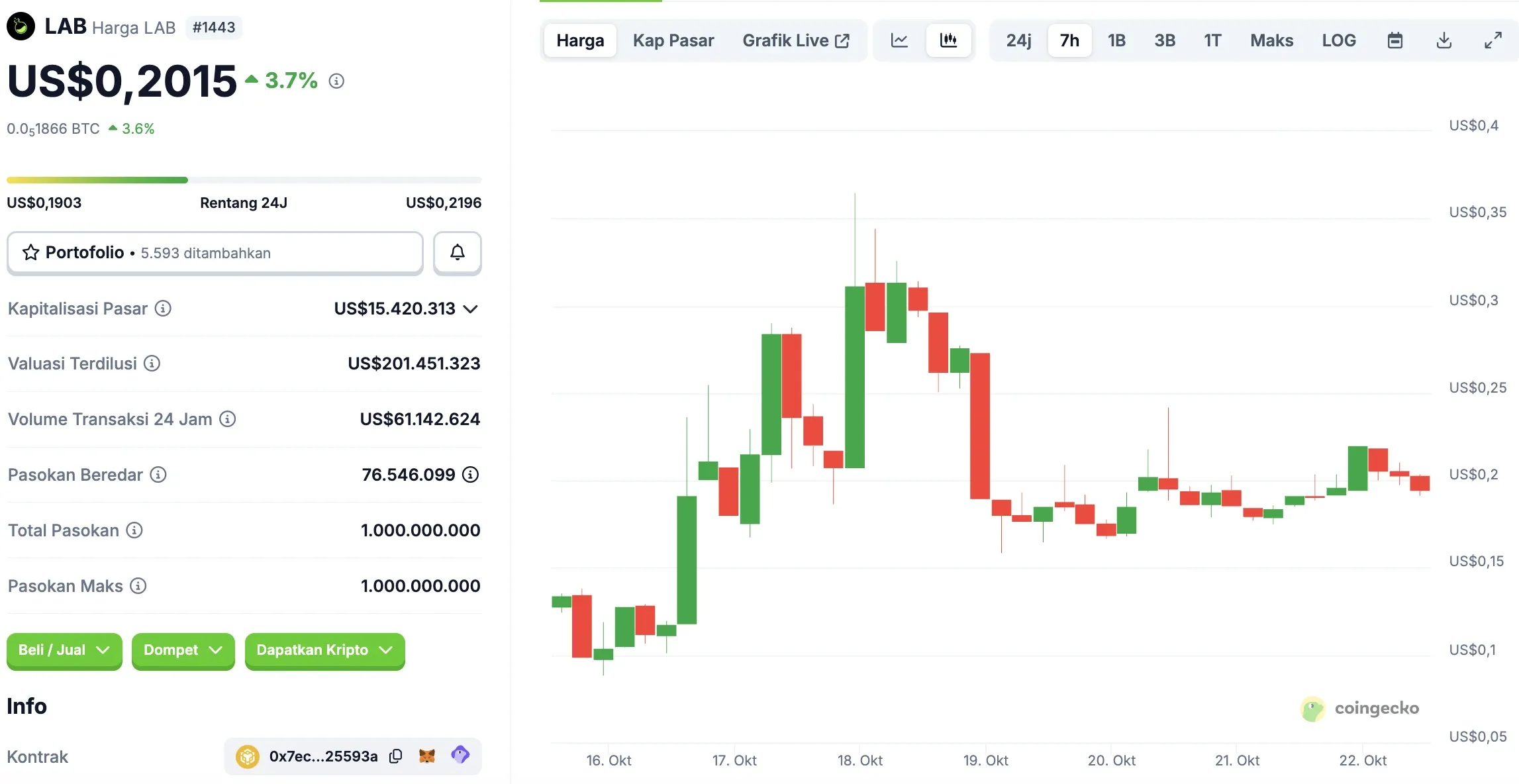Open the Dompet options

[183, 650]
